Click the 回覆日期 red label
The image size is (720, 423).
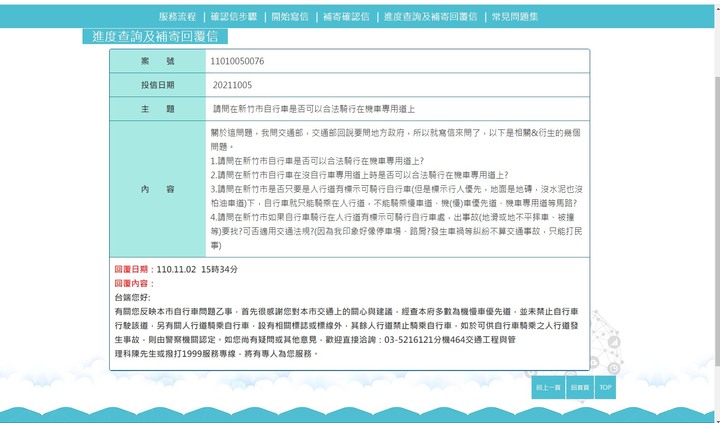(133, 270)
